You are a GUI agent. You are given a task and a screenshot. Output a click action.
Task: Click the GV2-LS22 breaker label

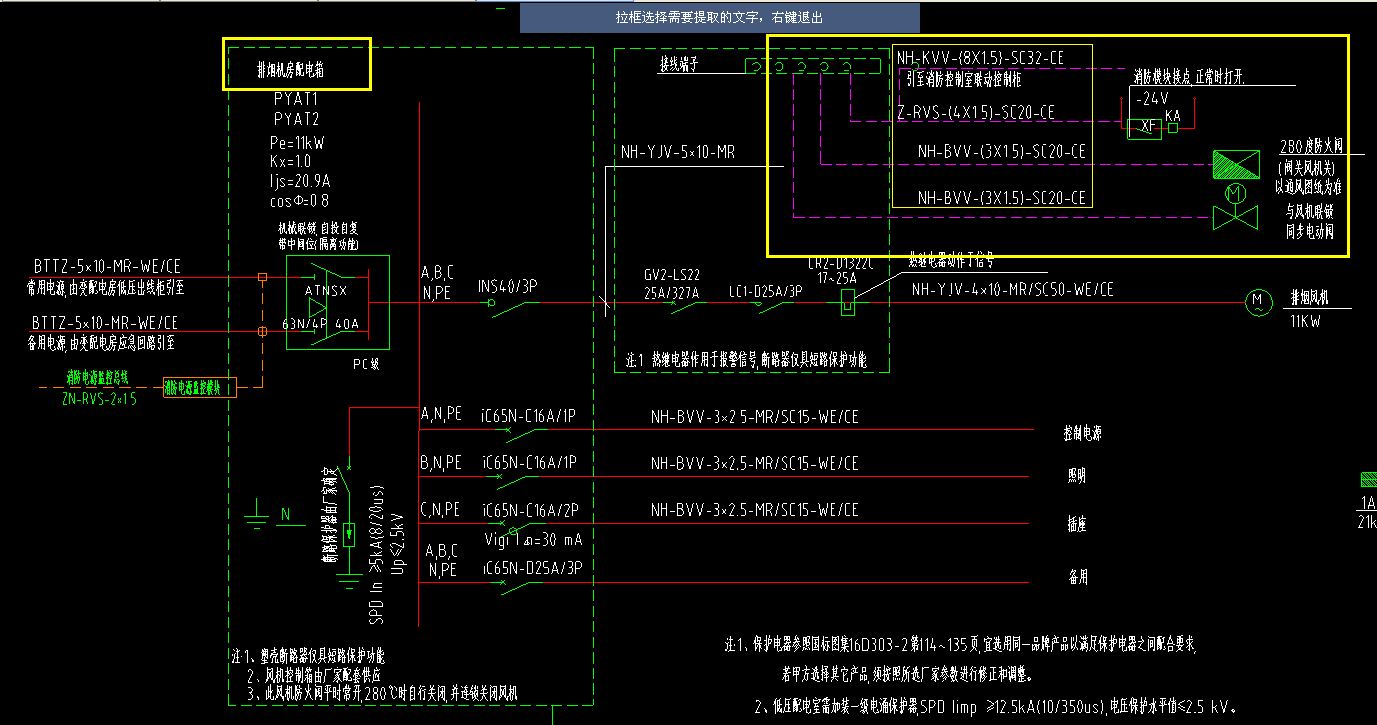tap(672, 274)
